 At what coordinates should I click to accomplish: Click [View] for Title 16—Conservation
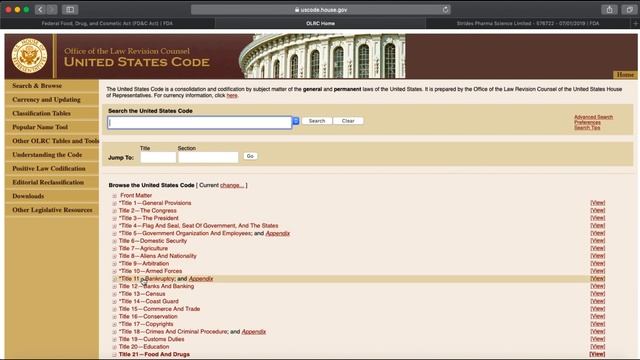pos(598,316)
